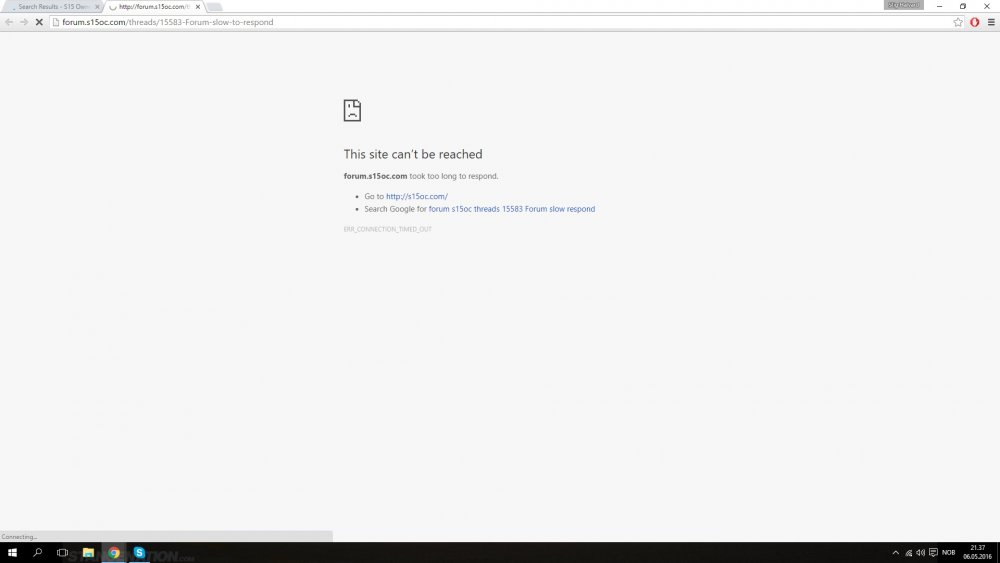Click the page icon in address bar

pos(55,22)
